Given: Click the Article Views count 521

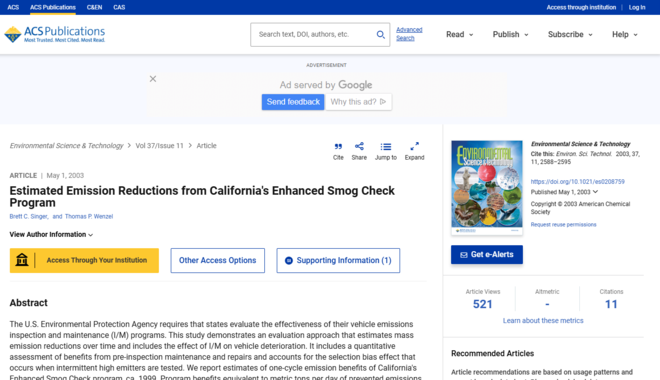Looking at the screenshot, I should [482, 304].
